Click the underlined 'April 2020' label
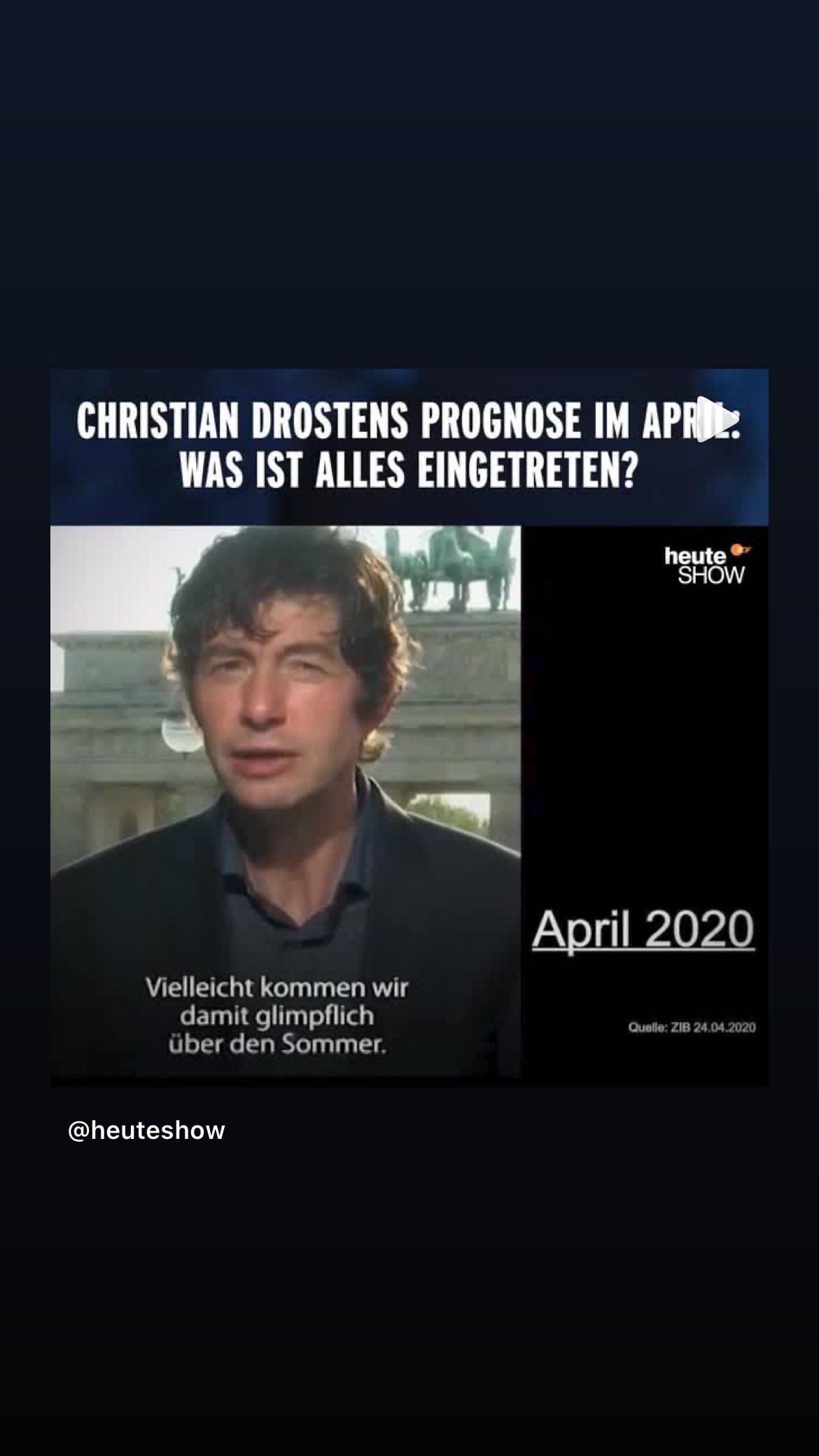Screen dimensions: 819x1456 point(643,930)
